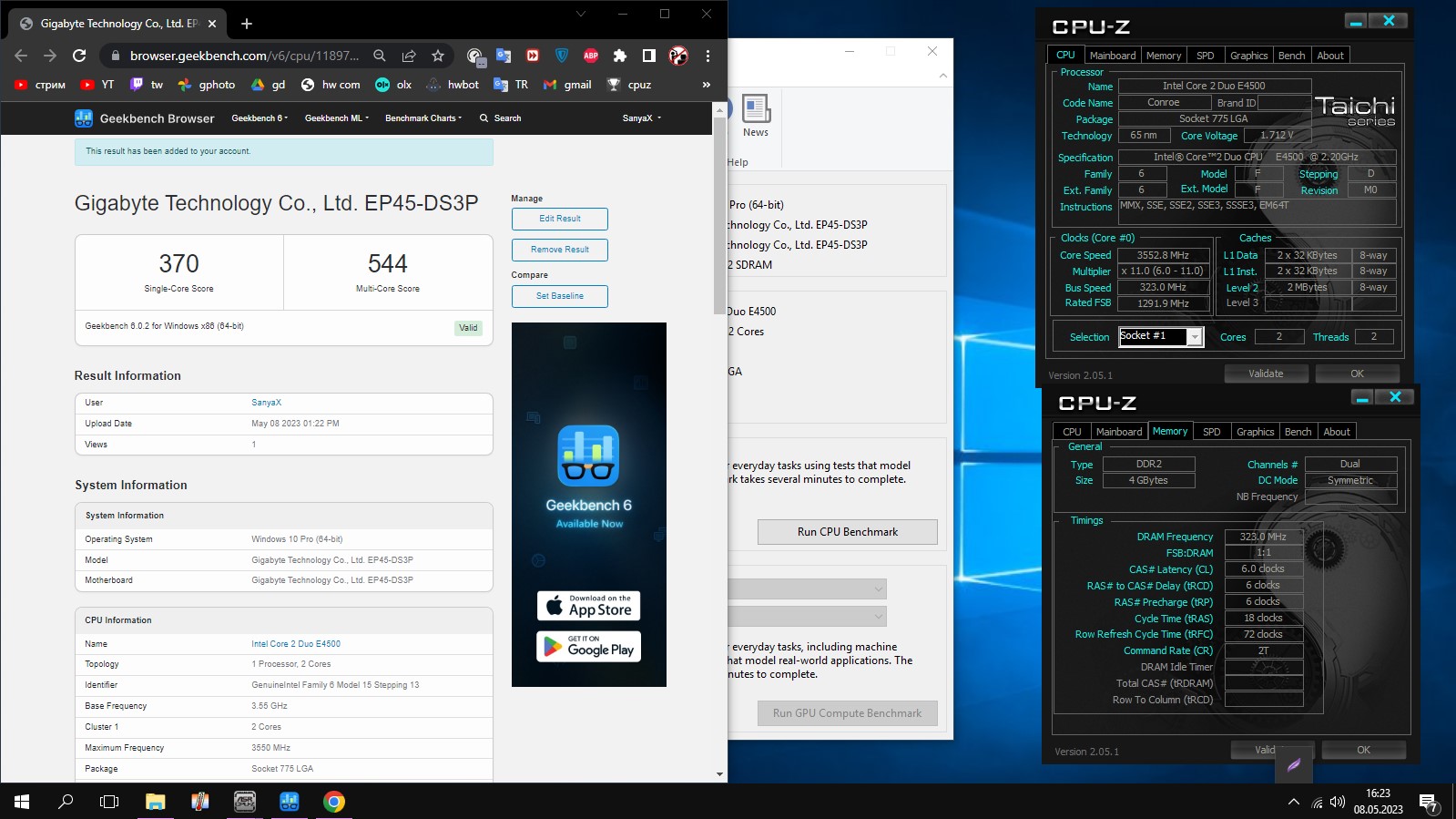Open Chrome tab search chevron
Viewport: 1456px width, 819px height.
581,14
